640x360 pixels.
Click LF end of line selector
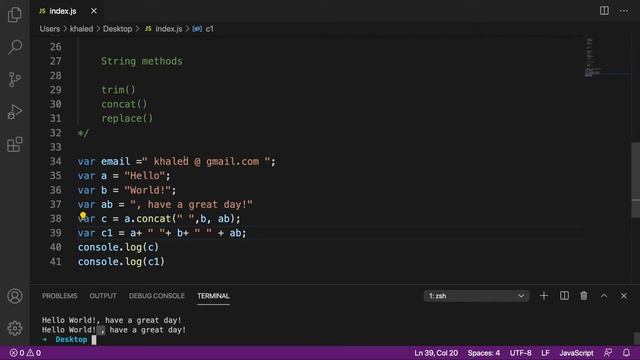(545, 353)
